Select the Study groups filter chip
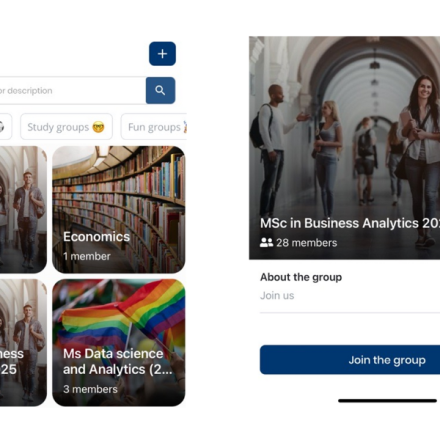The image size is (440, 440). pos(66,127)
